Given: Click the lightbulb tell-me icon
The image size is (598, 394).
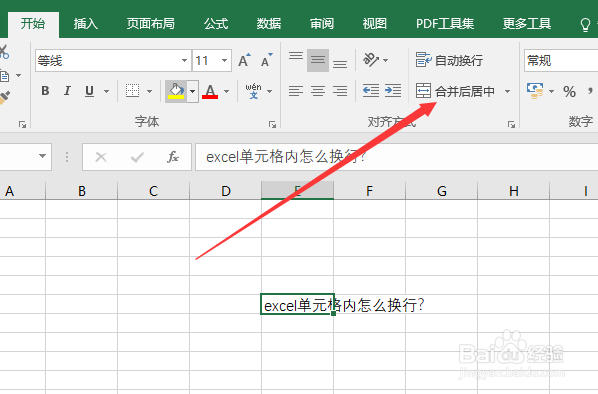Looking at the screenshot, I should (x=585, y=25).
